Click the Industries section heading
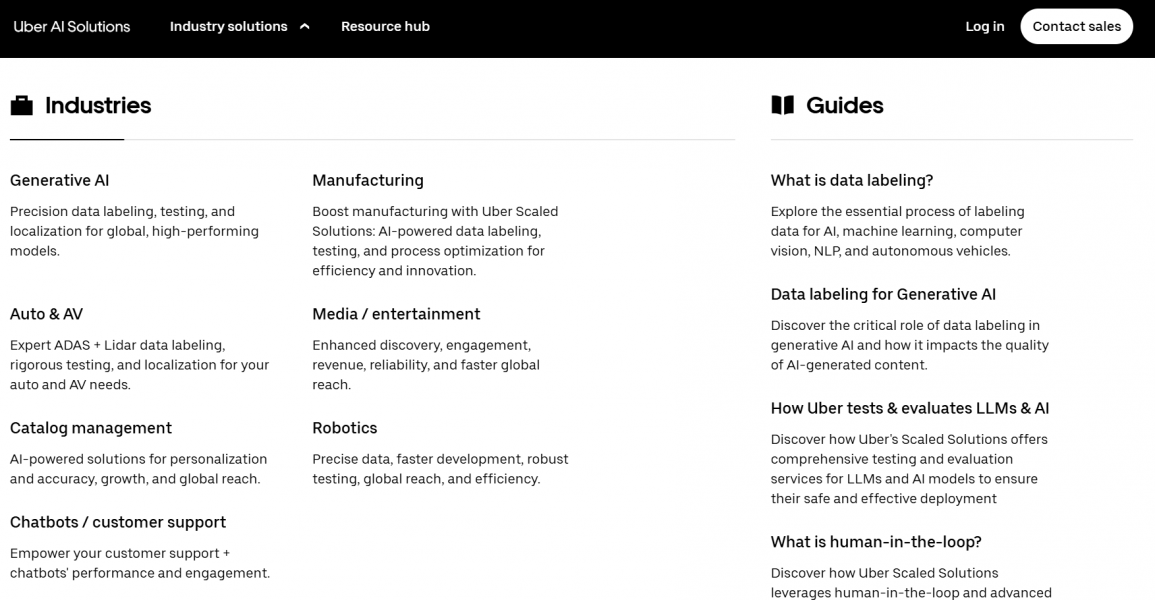1155x600 pixels. click(x=98, y=106)
